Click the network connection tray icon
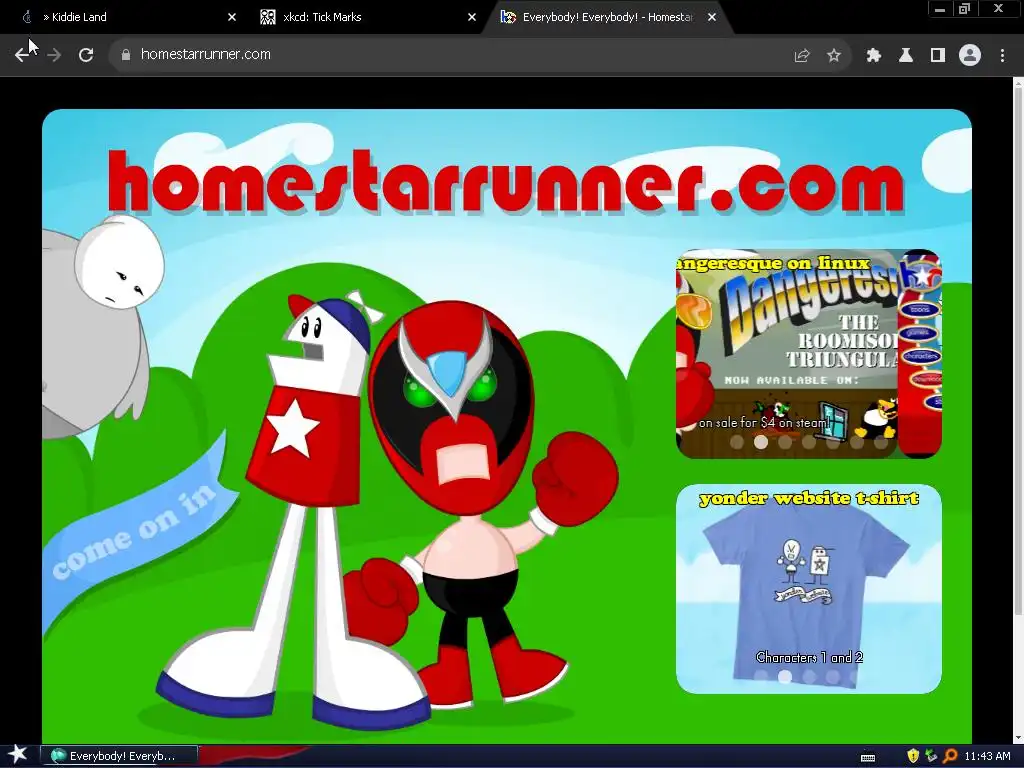This screenshot has height=768, width=1024. tap(931, 756)
